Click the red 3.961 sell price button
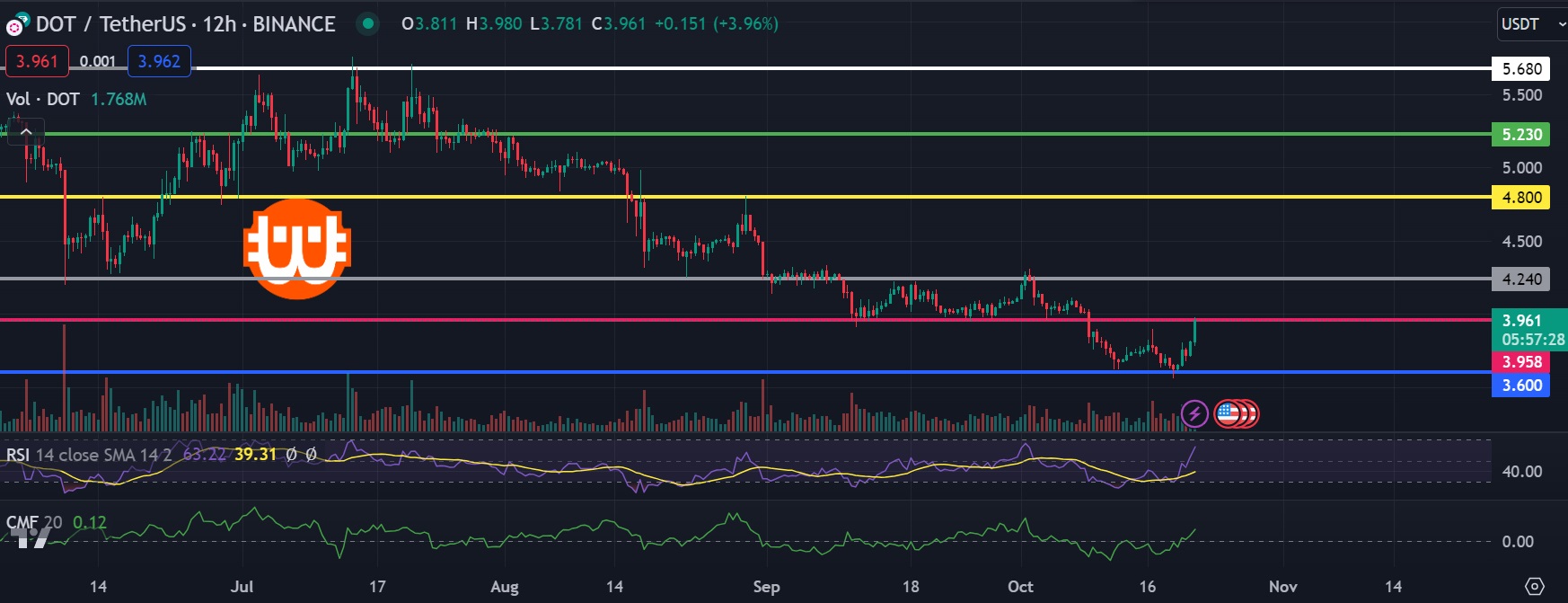 tap(37, 61)
